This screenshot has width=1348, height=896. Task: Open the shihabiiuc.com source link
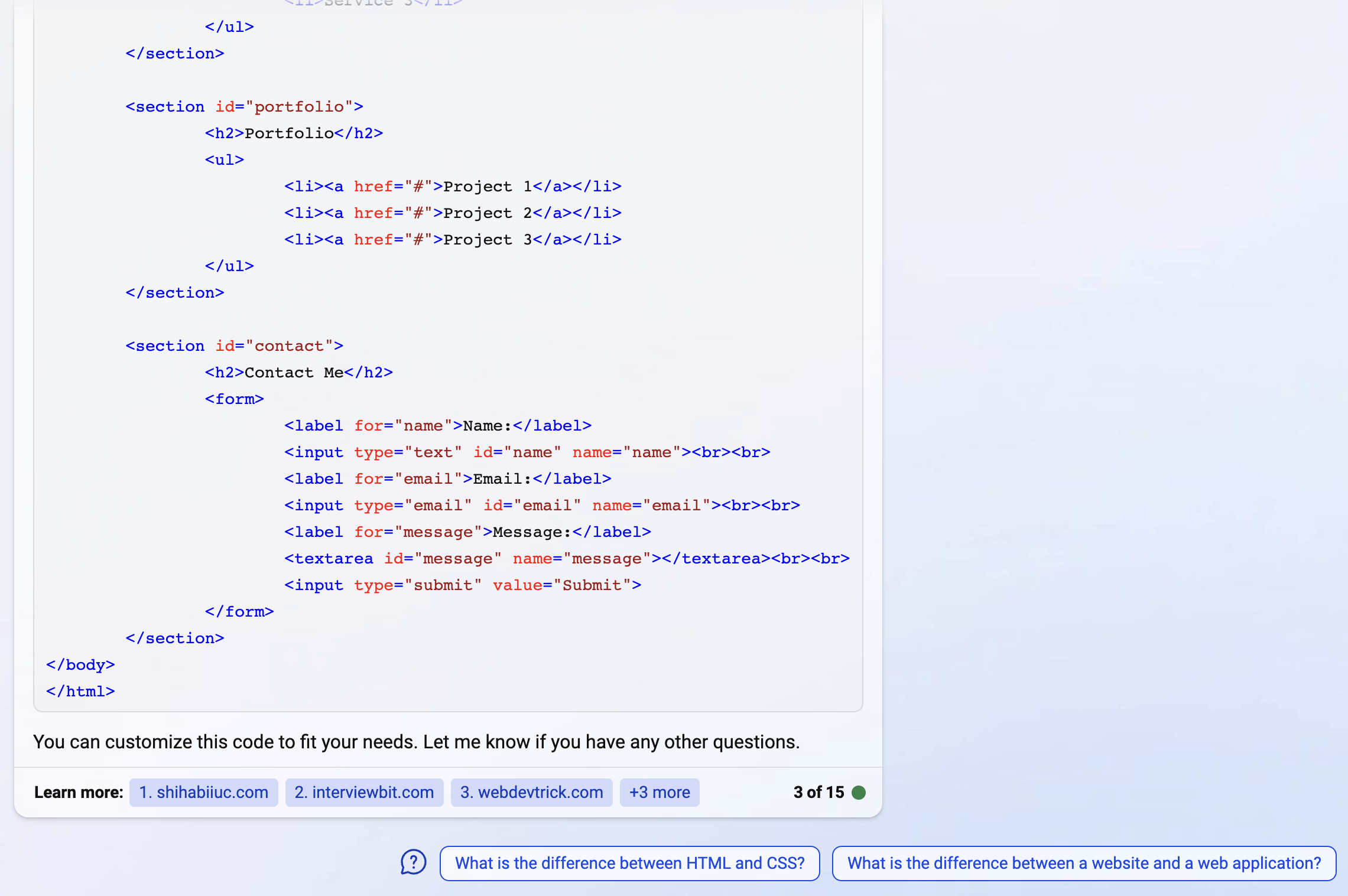(x=203, y=792)
